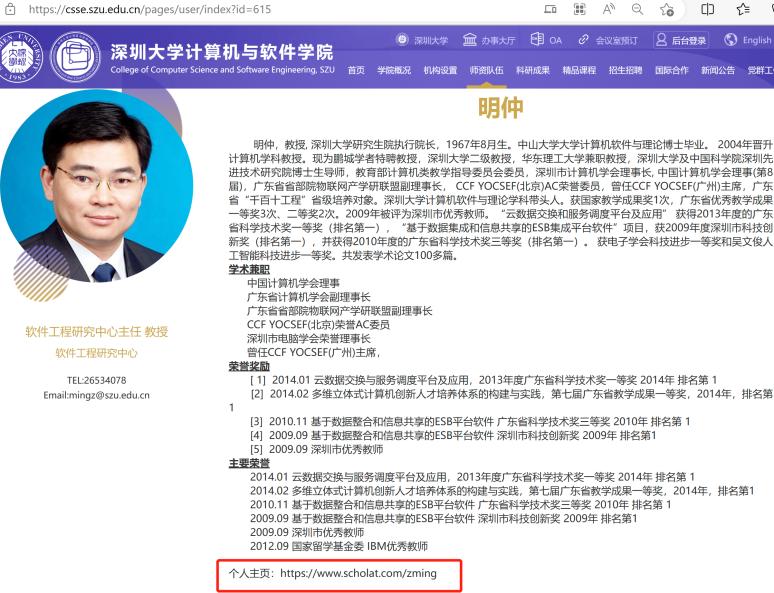Activate the read aloud icon
This screenshot has height=593, width=774.
coord(609,9)
